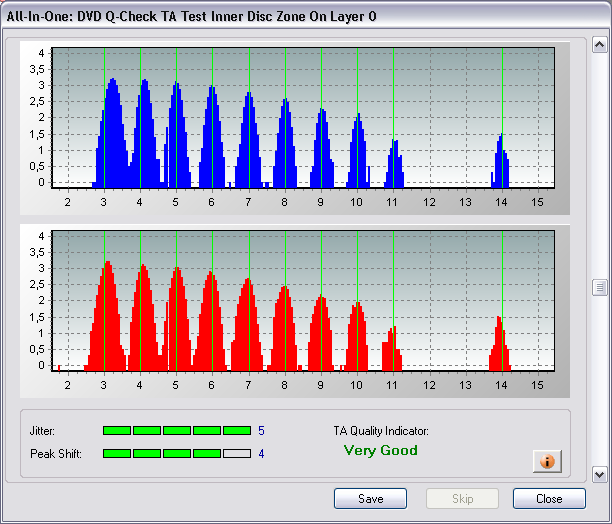Click the vertical scrollbar thumb
Viewport: 612px width, 524px height.
tap(600, 288)
